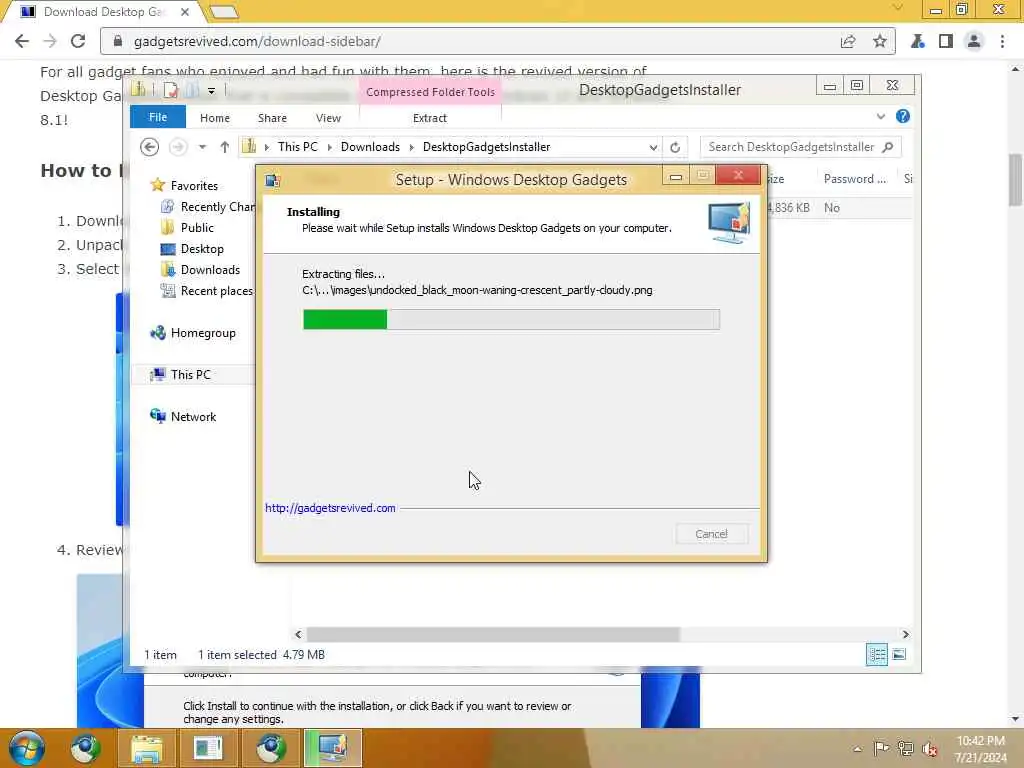Open the Windows Start button
The width and height of the screenshot is (1024, 768).
point(27,748)
